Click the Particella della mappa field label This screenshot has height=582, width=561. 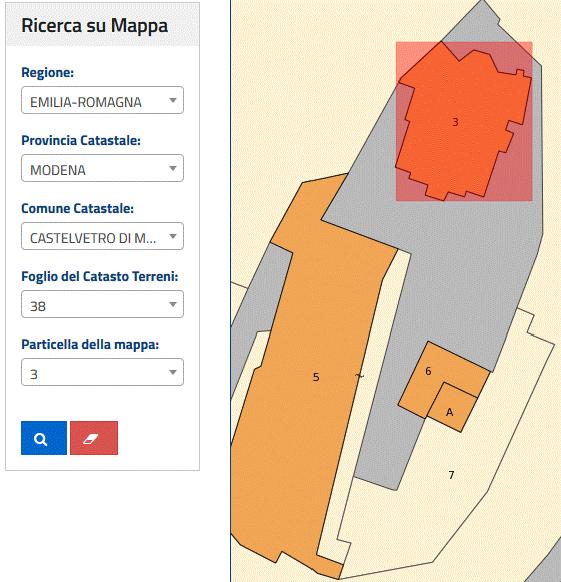(90, 344)
